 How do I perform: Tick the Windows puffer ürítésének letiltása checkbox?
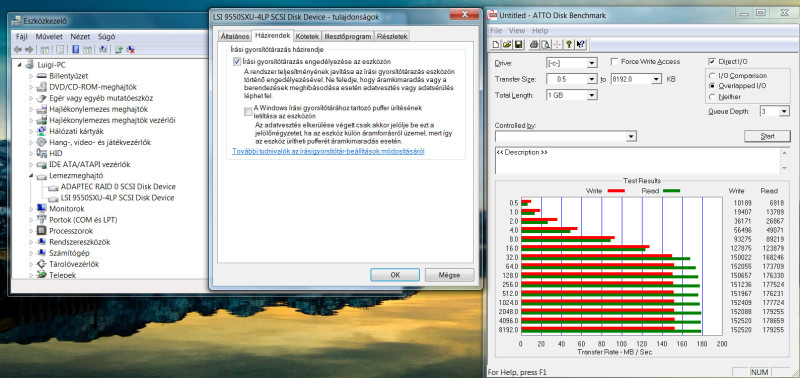(x=248, y=112)
